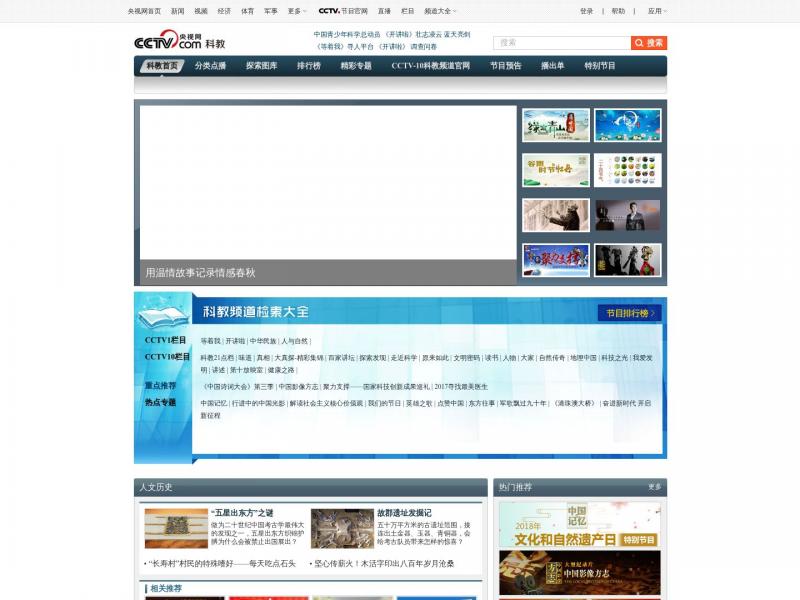Select the 排行榜 navigation tab
The height and width of the screenshot is (600, 800).
pyautogui.click(x=309, y=66)
